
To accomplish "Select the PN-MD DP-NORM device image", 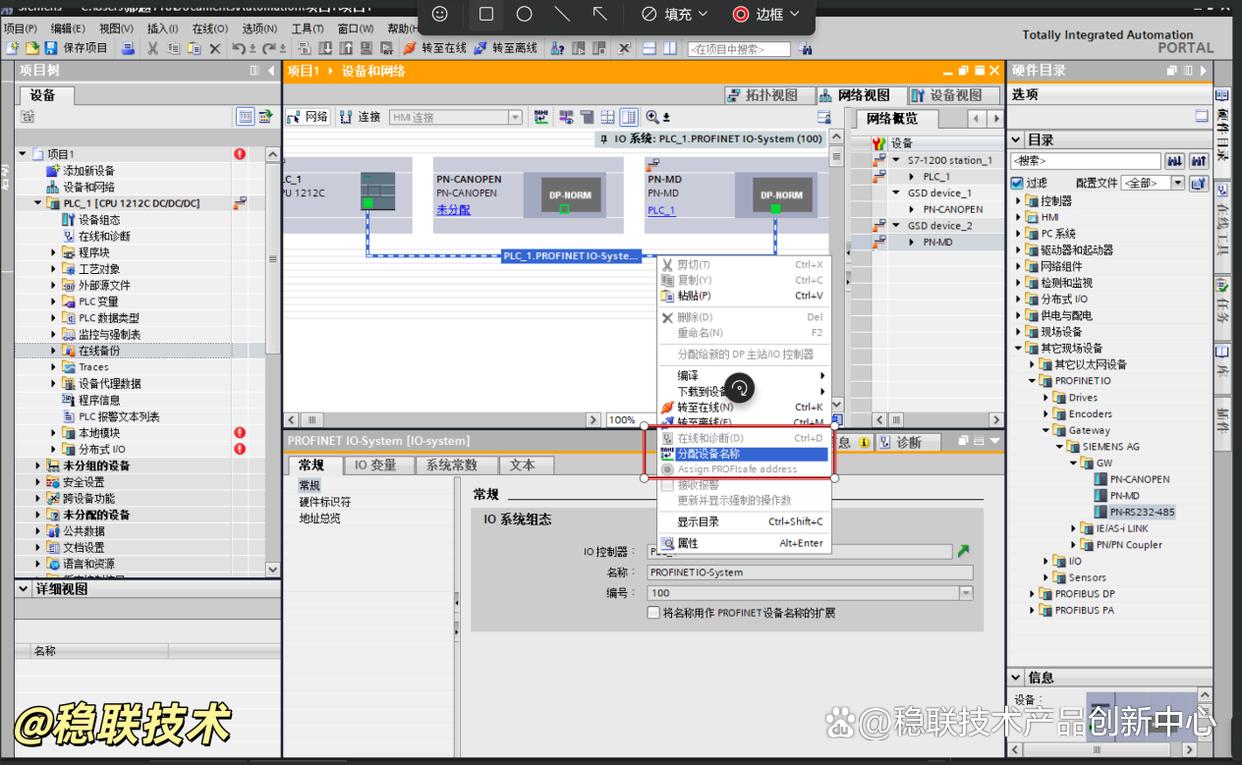I will coord(782,194).
